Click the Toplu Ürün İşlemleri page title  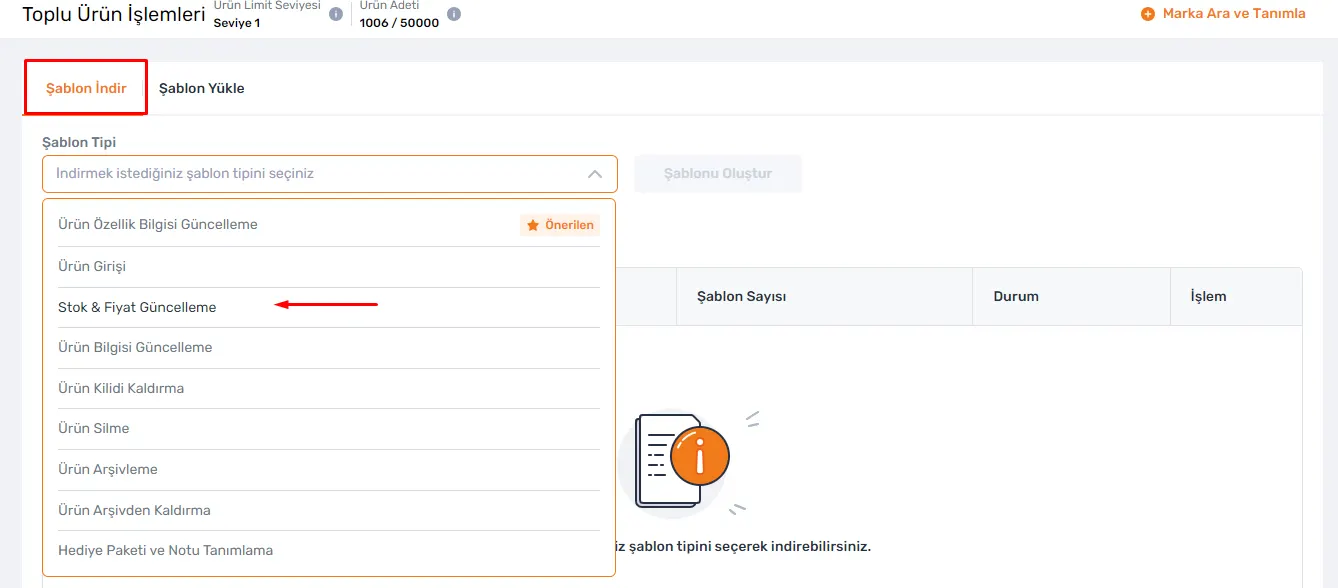pyautogui.click(x=114, y=15)
